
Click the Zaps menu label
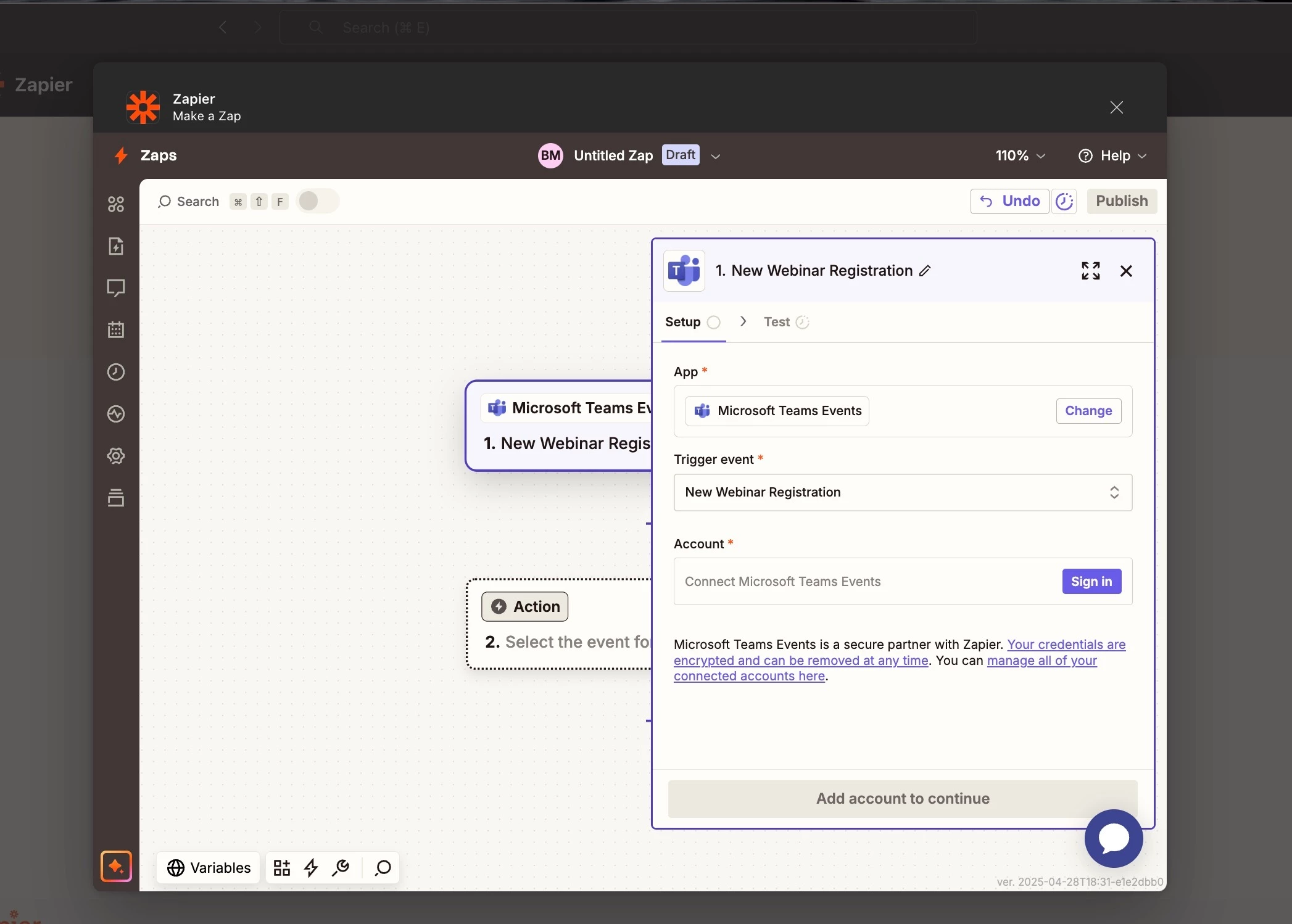(x=159, y=155)
